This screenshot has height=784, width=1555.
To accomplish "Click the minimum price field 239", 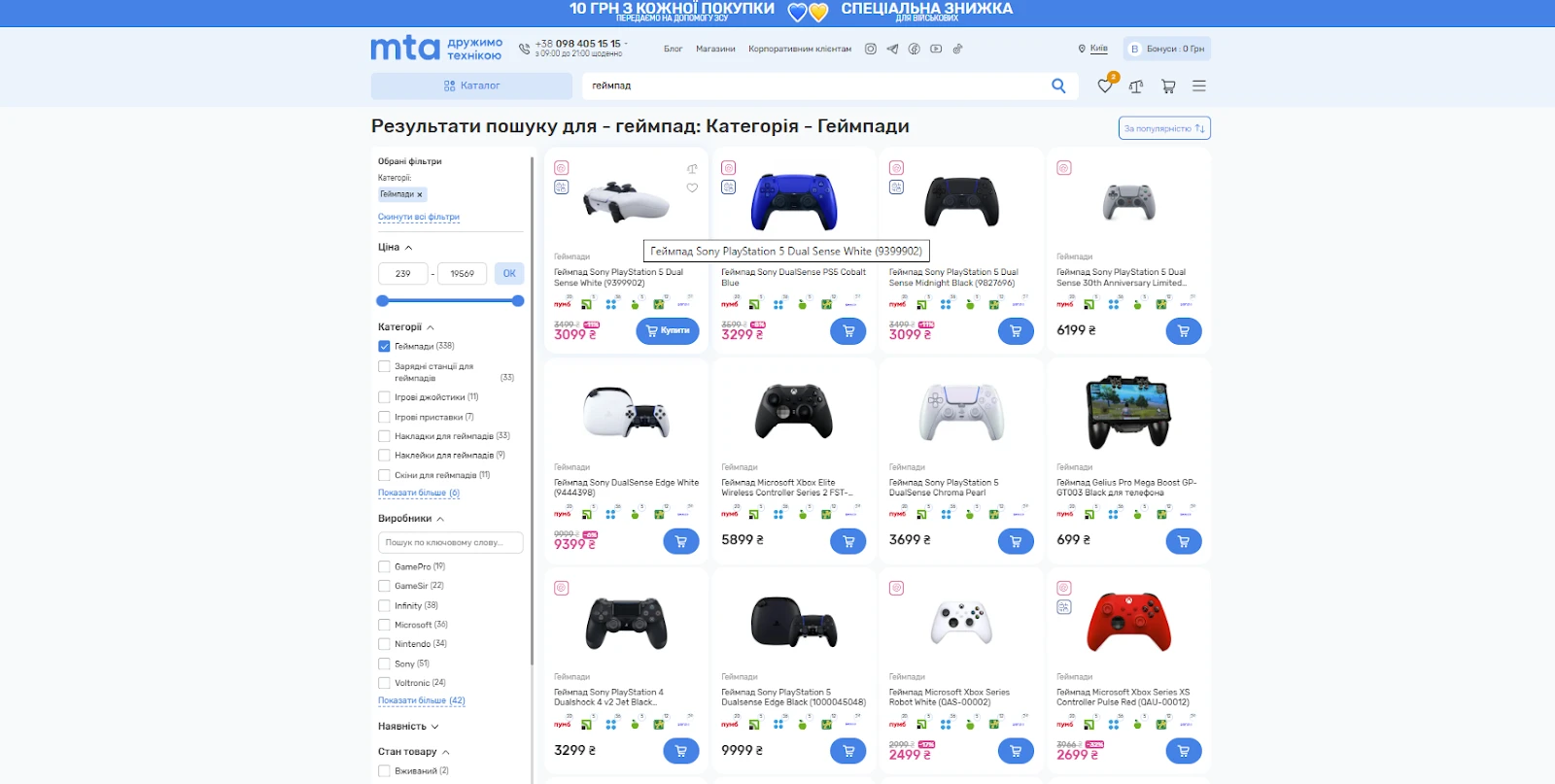I will pyautogui.click(x=403, y=274).
